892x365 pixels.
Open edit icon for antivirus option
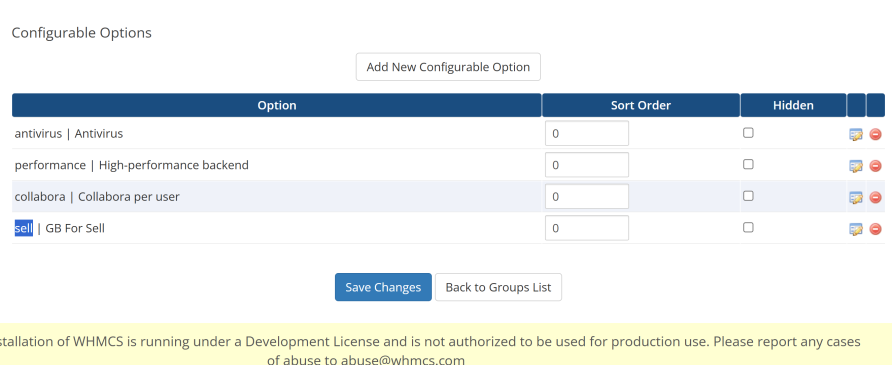click(x=856, y=134)
